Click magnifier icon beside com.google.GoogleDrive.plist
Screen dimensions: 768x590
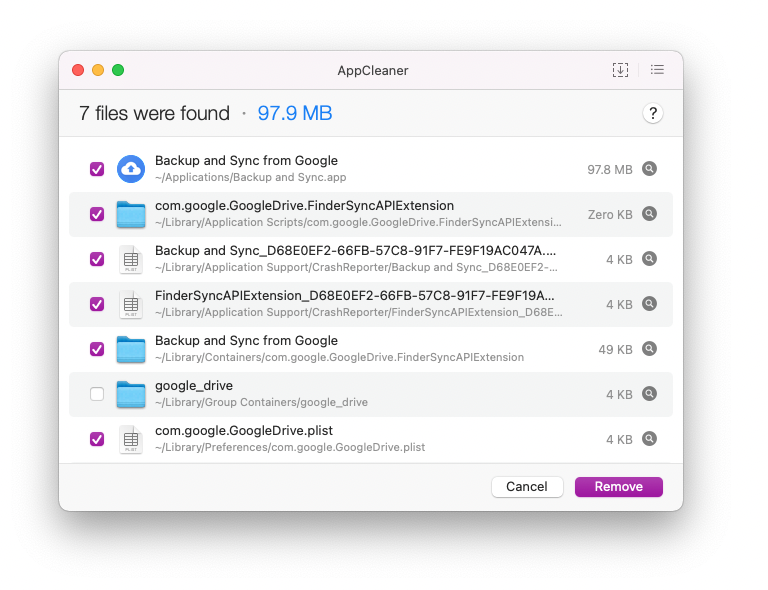point(649,439)
